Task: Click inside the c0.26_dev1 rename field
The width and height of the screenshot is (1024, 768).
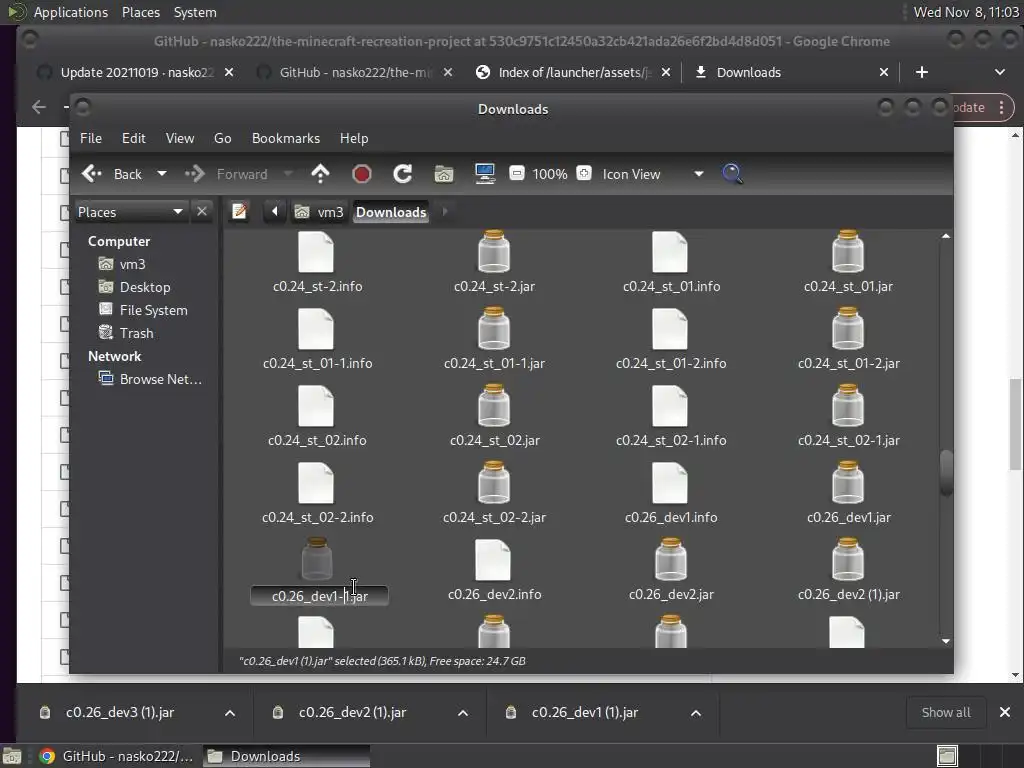Action: (319, 596)
